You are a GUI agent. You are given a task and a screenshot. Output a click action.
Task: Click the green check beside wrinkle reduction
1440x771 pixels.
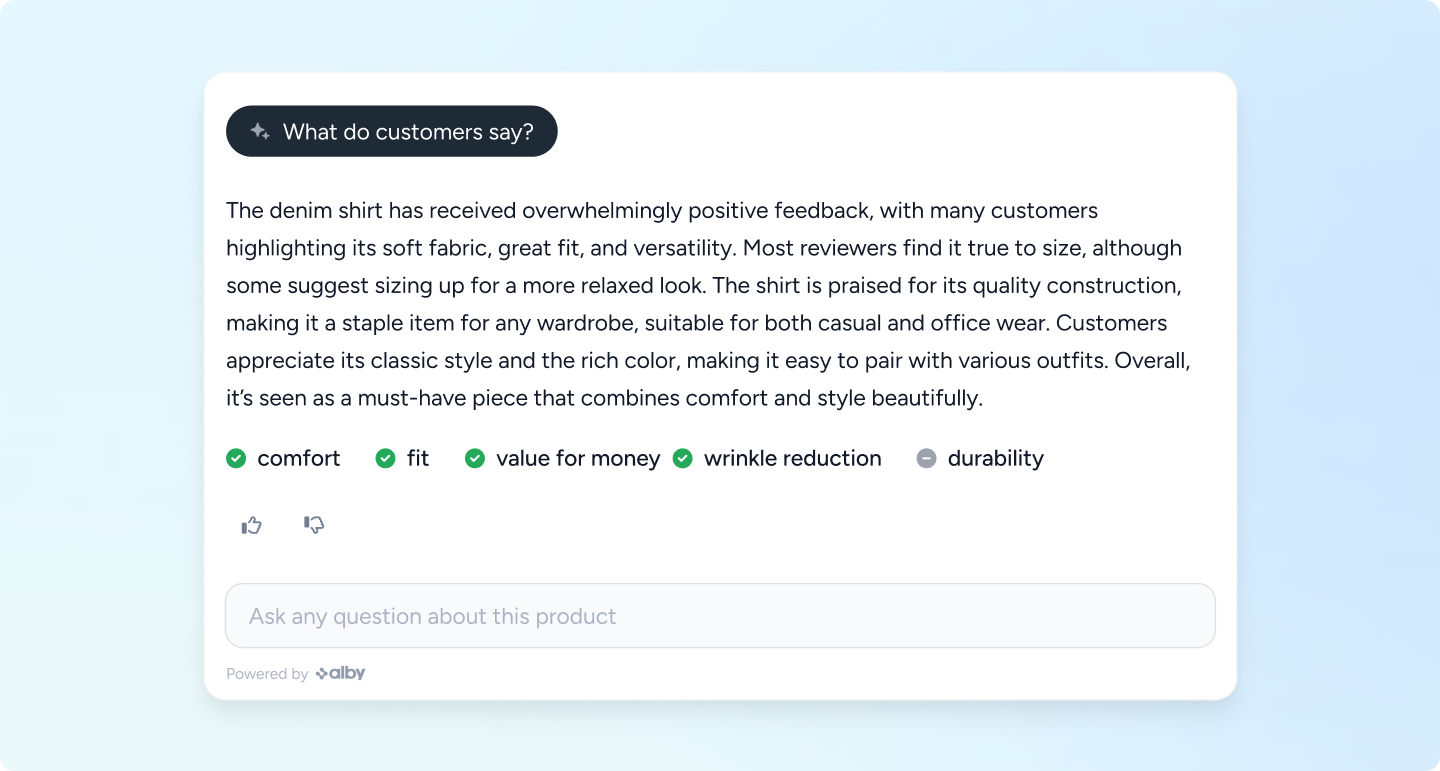(683, 458)
